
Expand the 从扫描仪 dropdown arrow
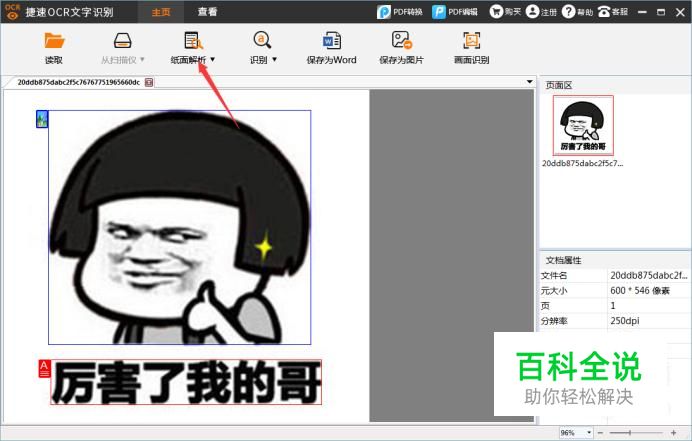(142, 60)
